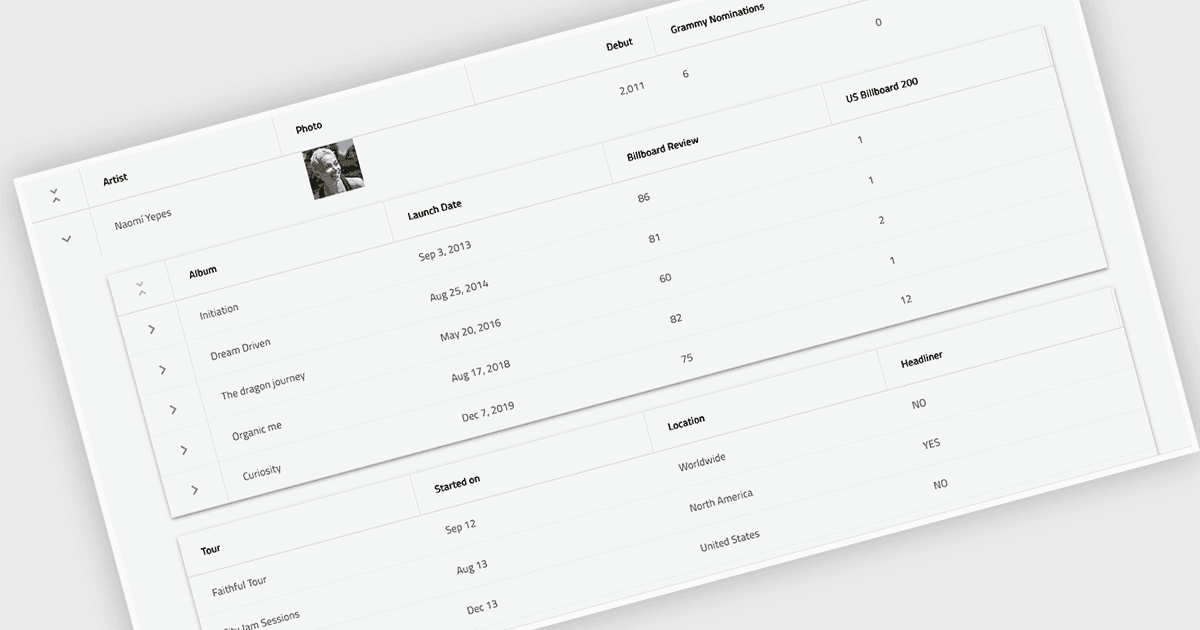Select Billboard Review value 60

tap(665, 278)
